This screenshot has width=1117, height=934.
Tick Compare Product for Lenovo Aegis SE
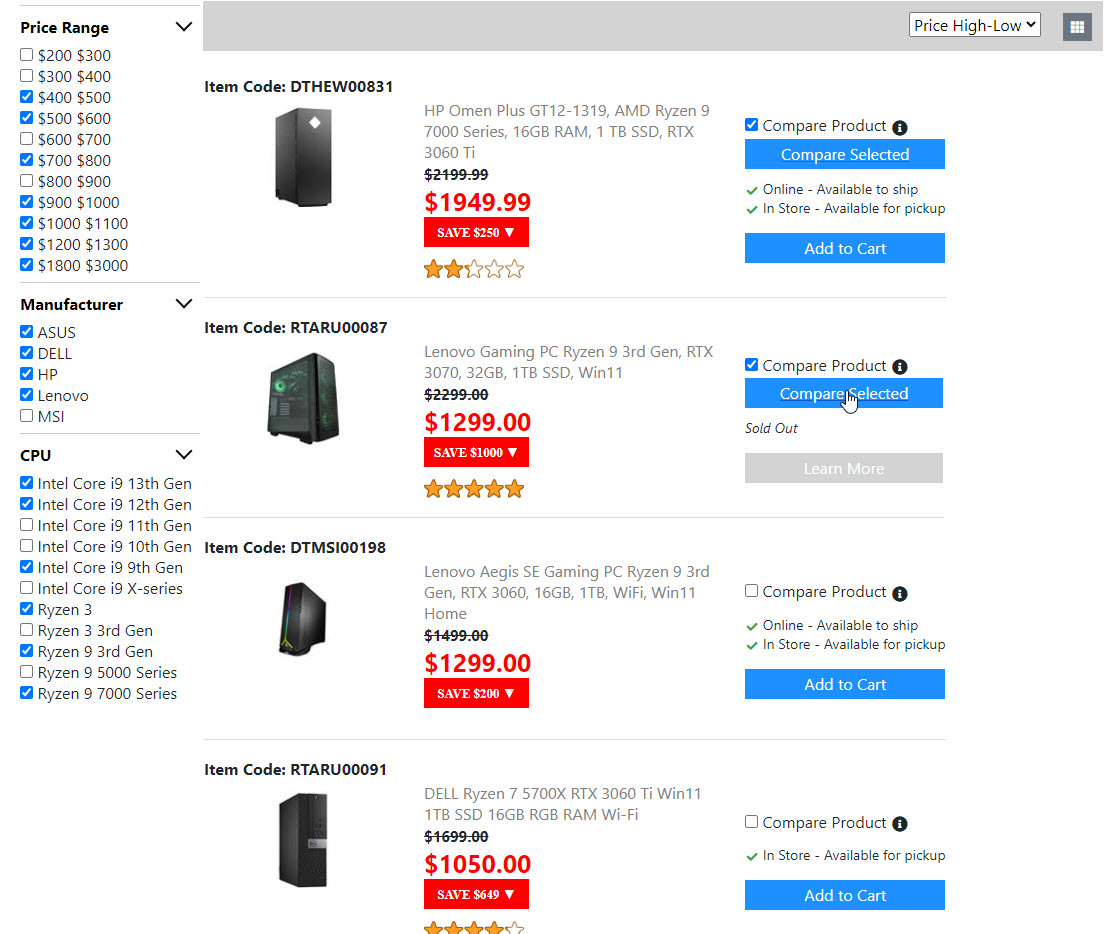(752, 592)
